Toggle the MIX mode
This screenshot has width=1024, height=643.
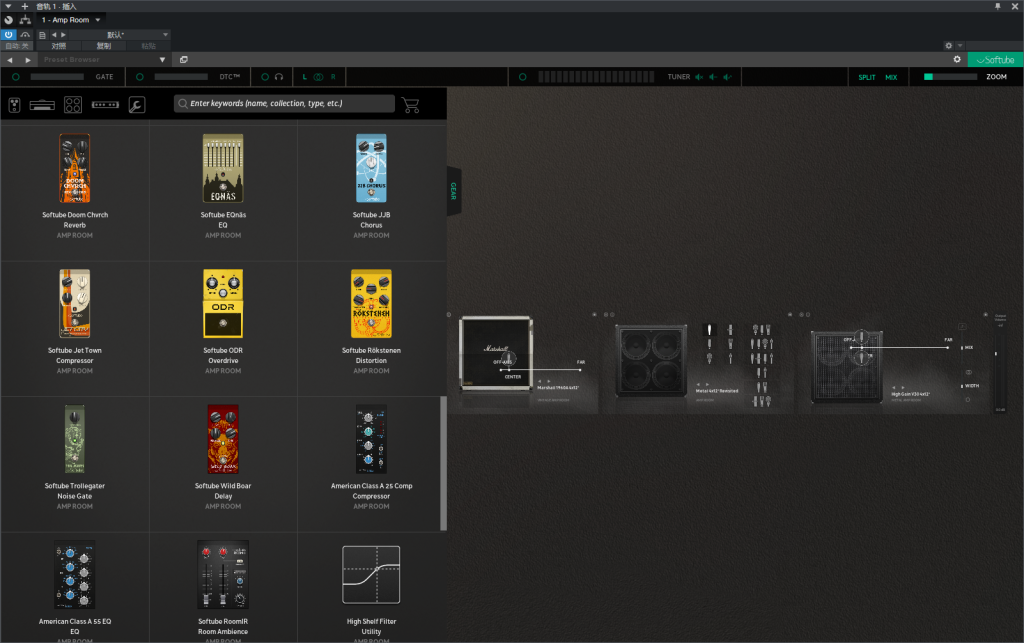pyautogui.click(x=891, y=77)
